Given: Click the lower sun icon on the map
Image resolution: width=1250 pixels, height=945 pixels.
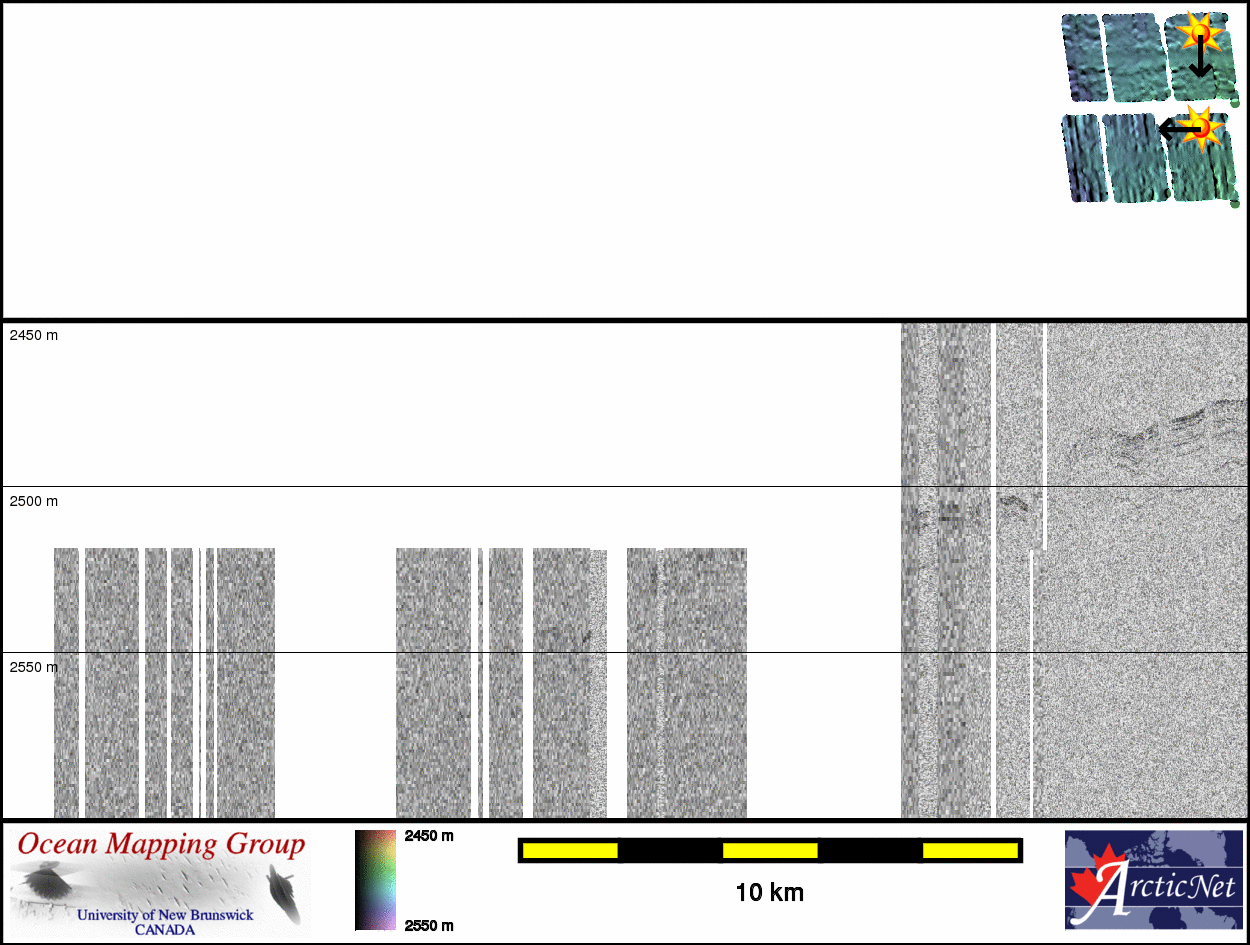Looking at the screenshot, I should coord(1199,126).
